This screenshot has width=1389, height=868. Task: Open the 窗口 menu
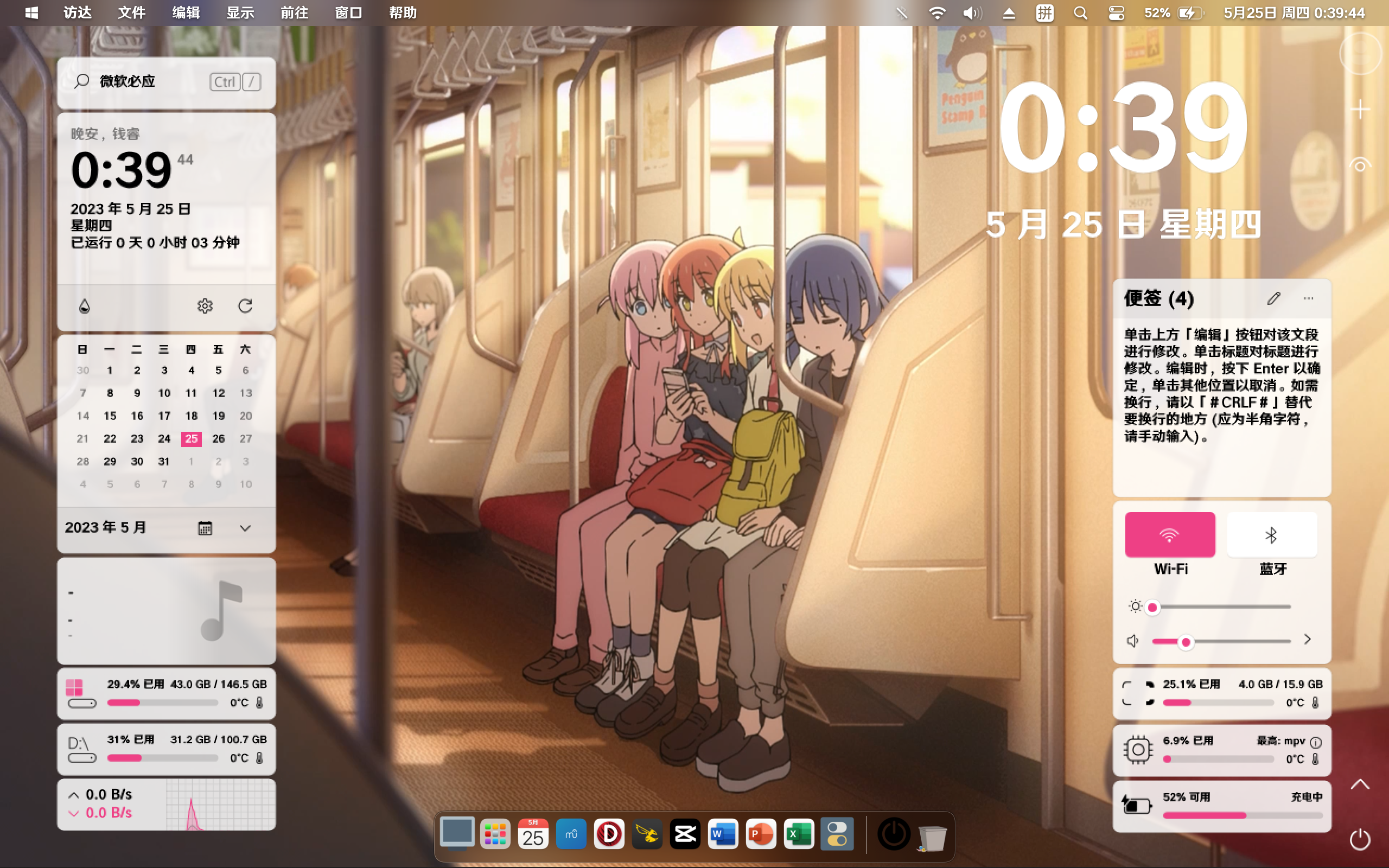pos(348,12)
